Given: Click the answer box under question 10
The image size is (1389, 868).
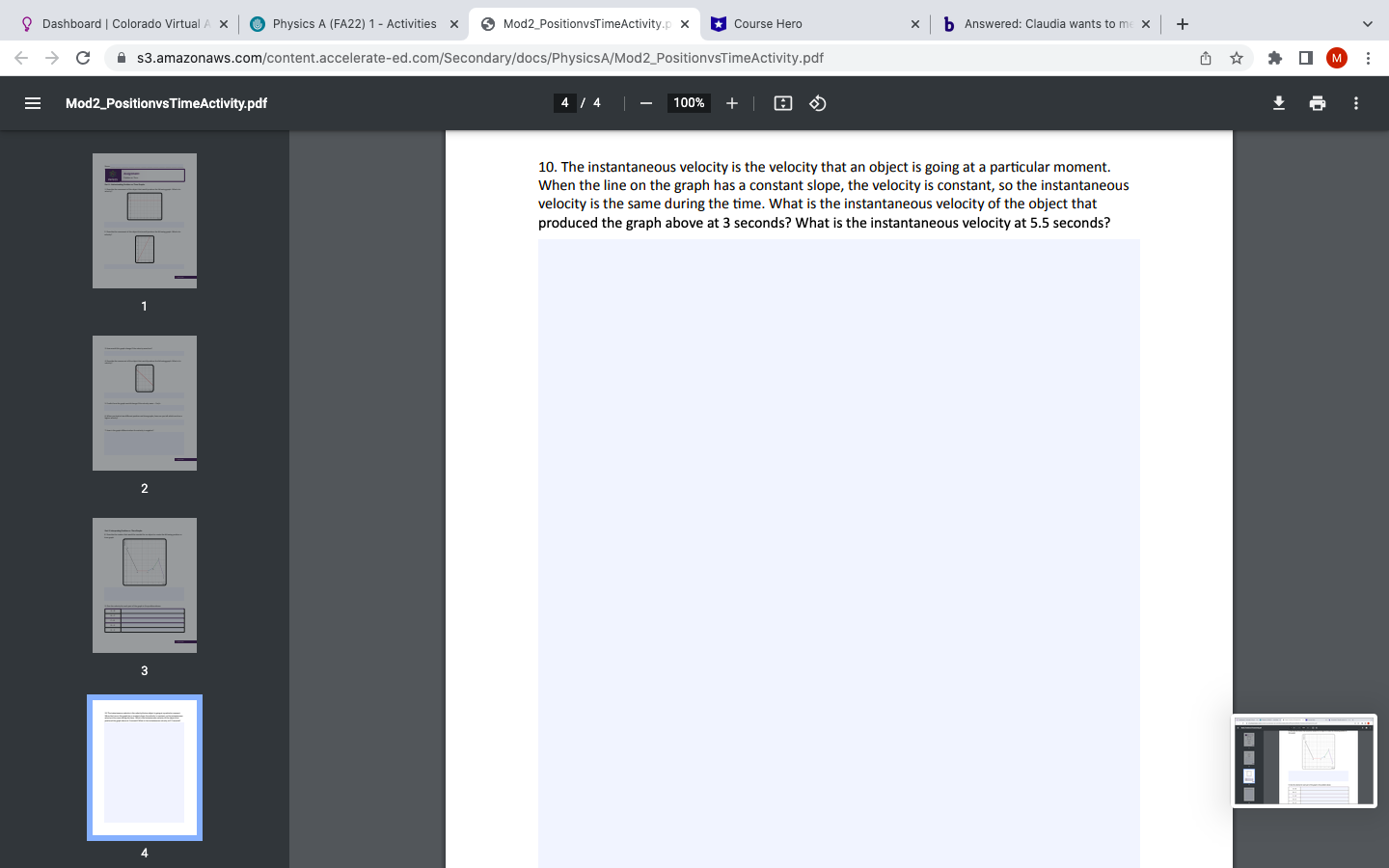Looking at the screenshot, I should click(x=839, y=554).
